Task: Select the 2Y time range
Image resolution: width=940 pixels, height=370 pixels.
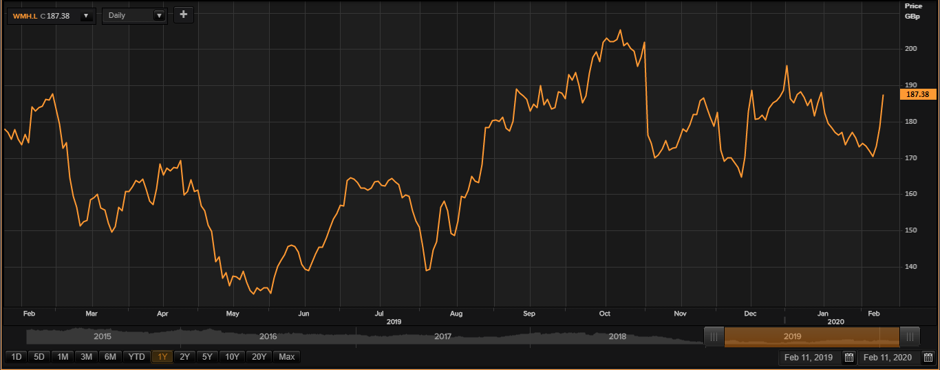Action: (x=185, y=357)
